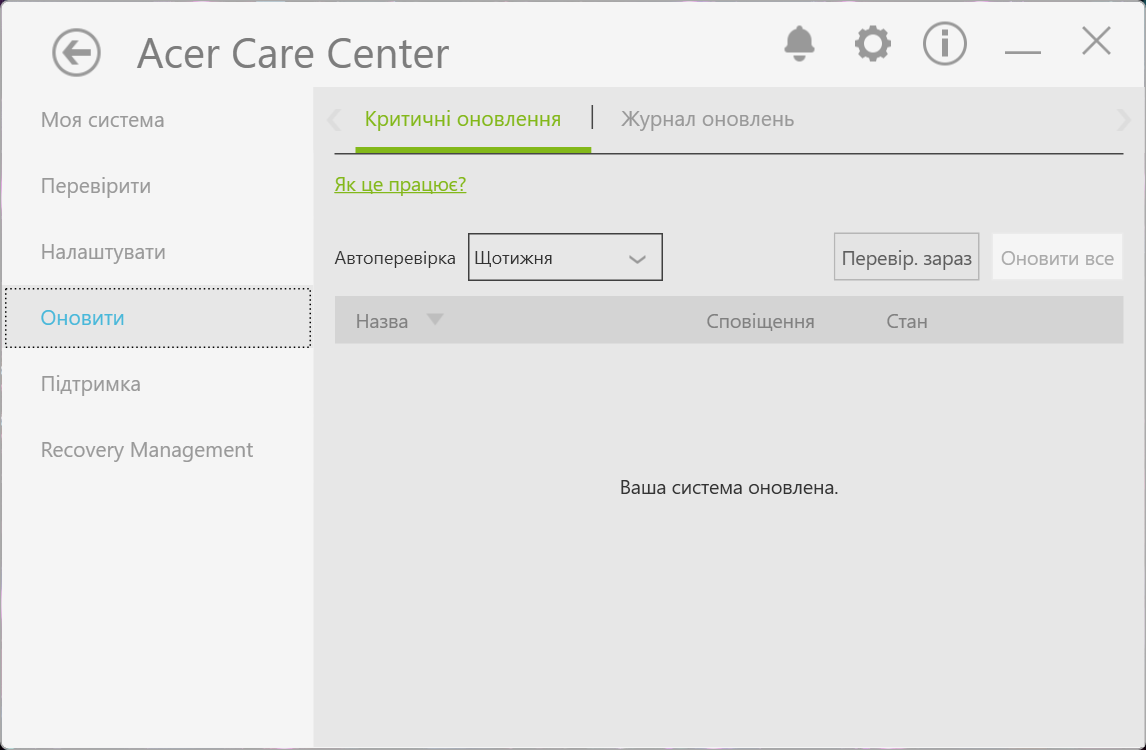The image size is (1146, 750).
Task: Sort by the Назва column arrow
Action: [435, 319]
